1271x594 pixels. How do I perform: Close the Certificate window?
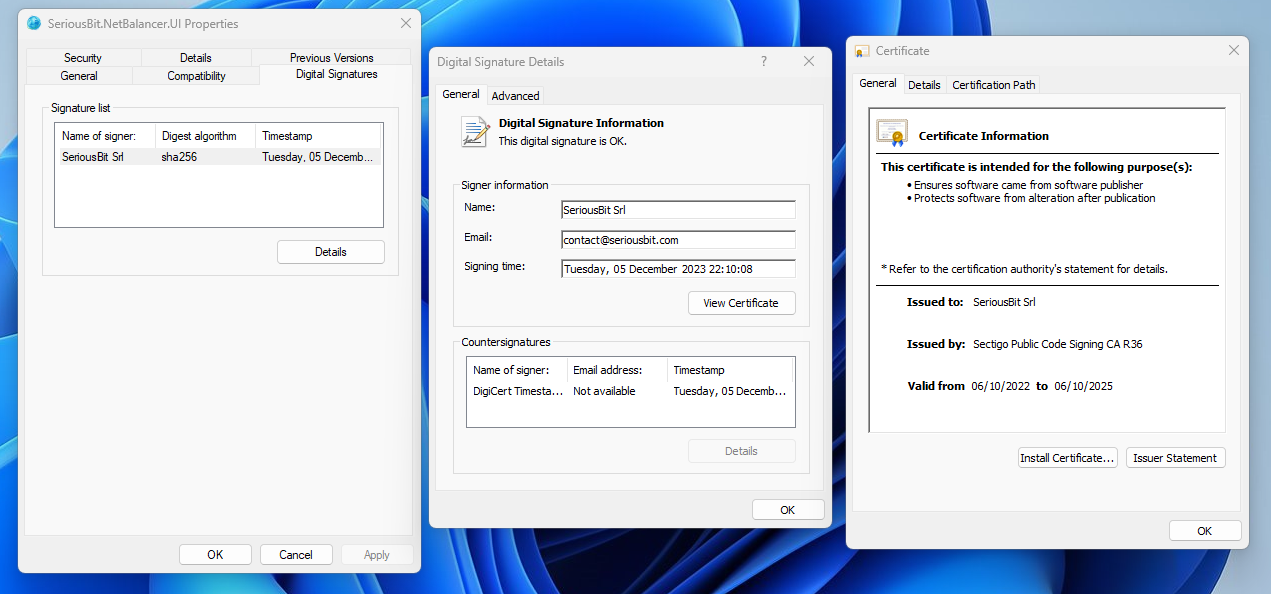point(1233,50)
